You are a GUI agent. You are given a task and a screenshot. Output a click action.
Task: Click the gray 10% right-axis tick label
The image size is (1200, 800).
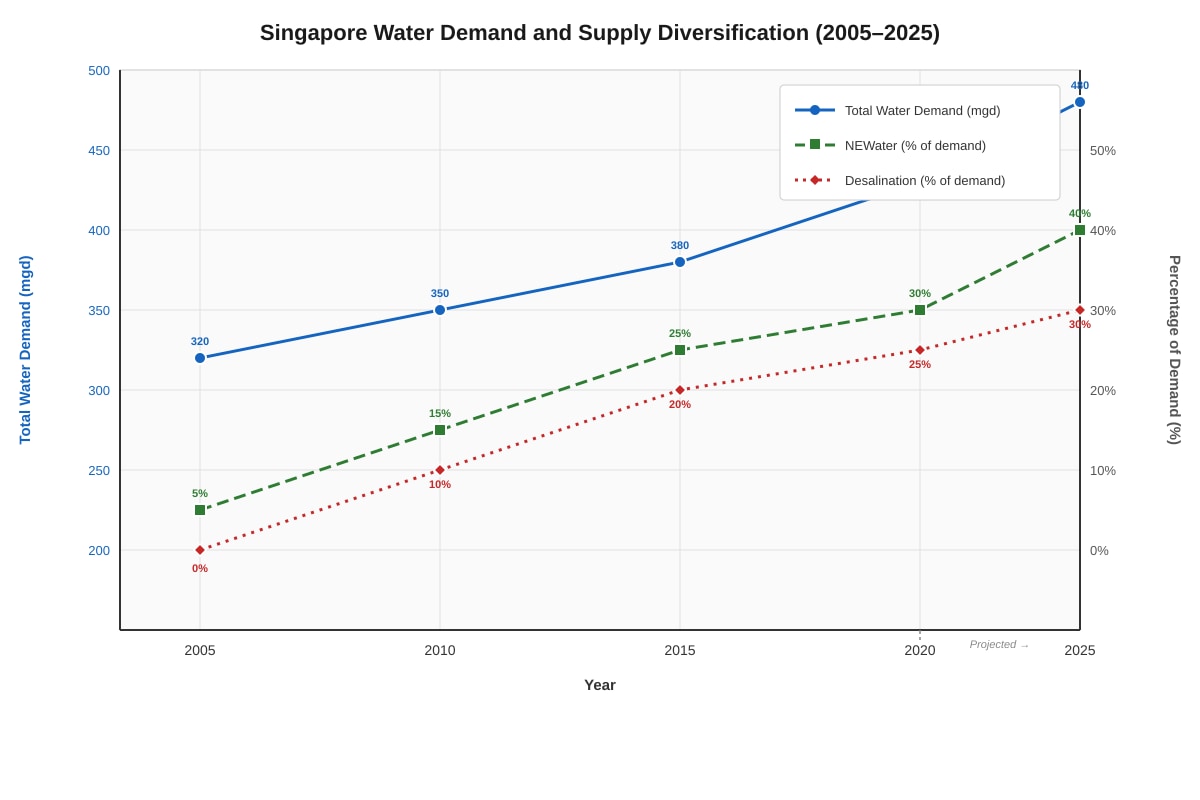pos(1103,470)
